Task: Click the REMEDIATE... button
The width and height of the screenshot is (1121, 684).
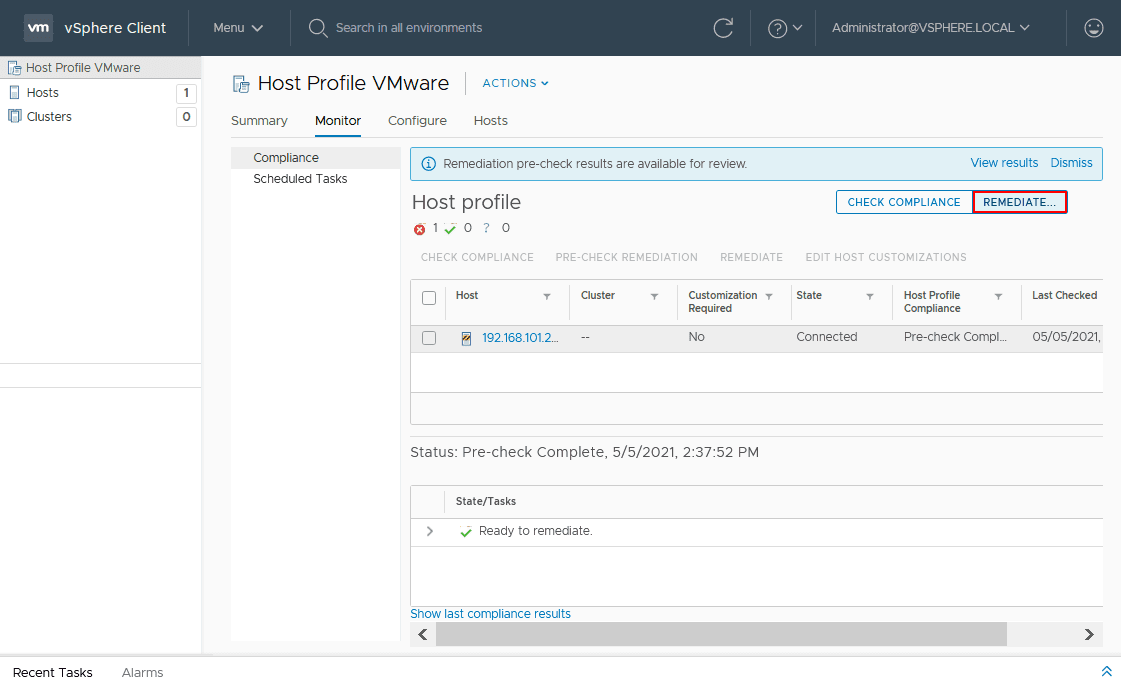Action: point(1019,202)
